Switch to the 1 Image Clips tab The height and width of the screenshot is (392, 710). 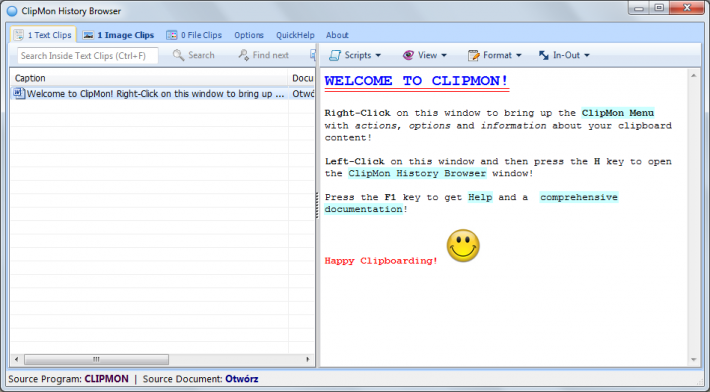(x=119, y=35)
